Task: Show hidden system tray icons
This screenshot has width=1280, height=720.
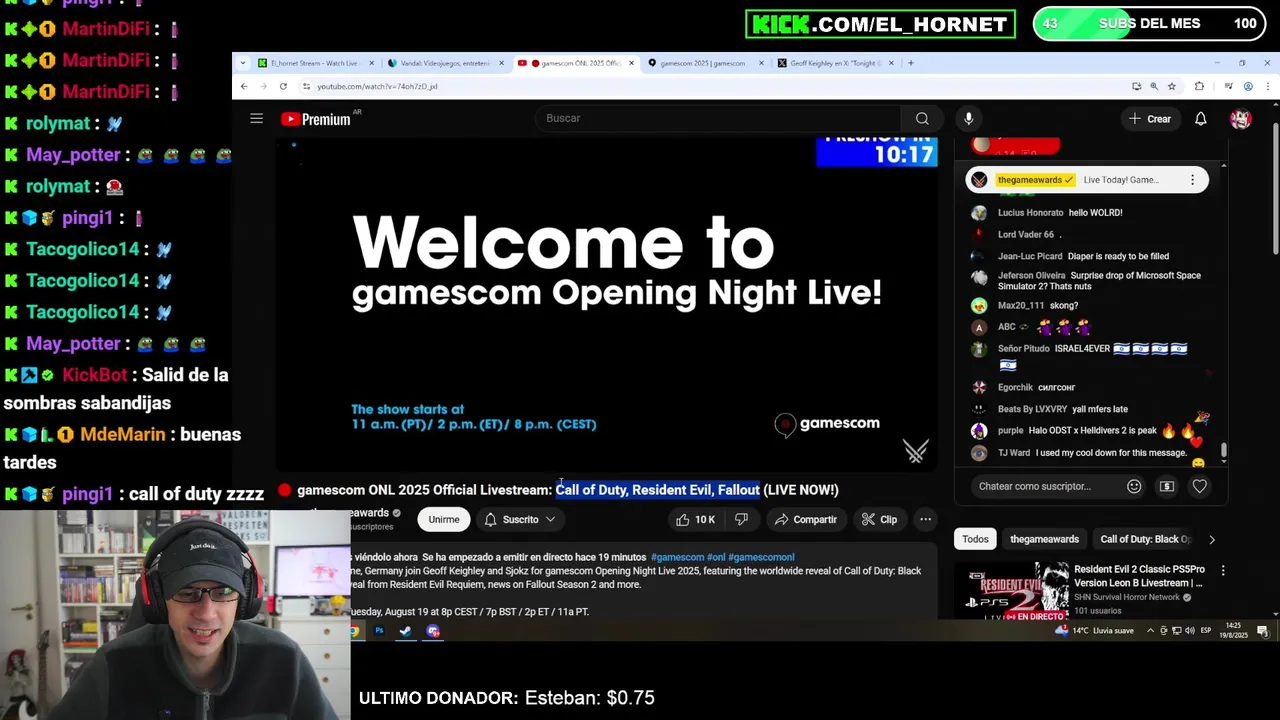Action: point(1150,631)
